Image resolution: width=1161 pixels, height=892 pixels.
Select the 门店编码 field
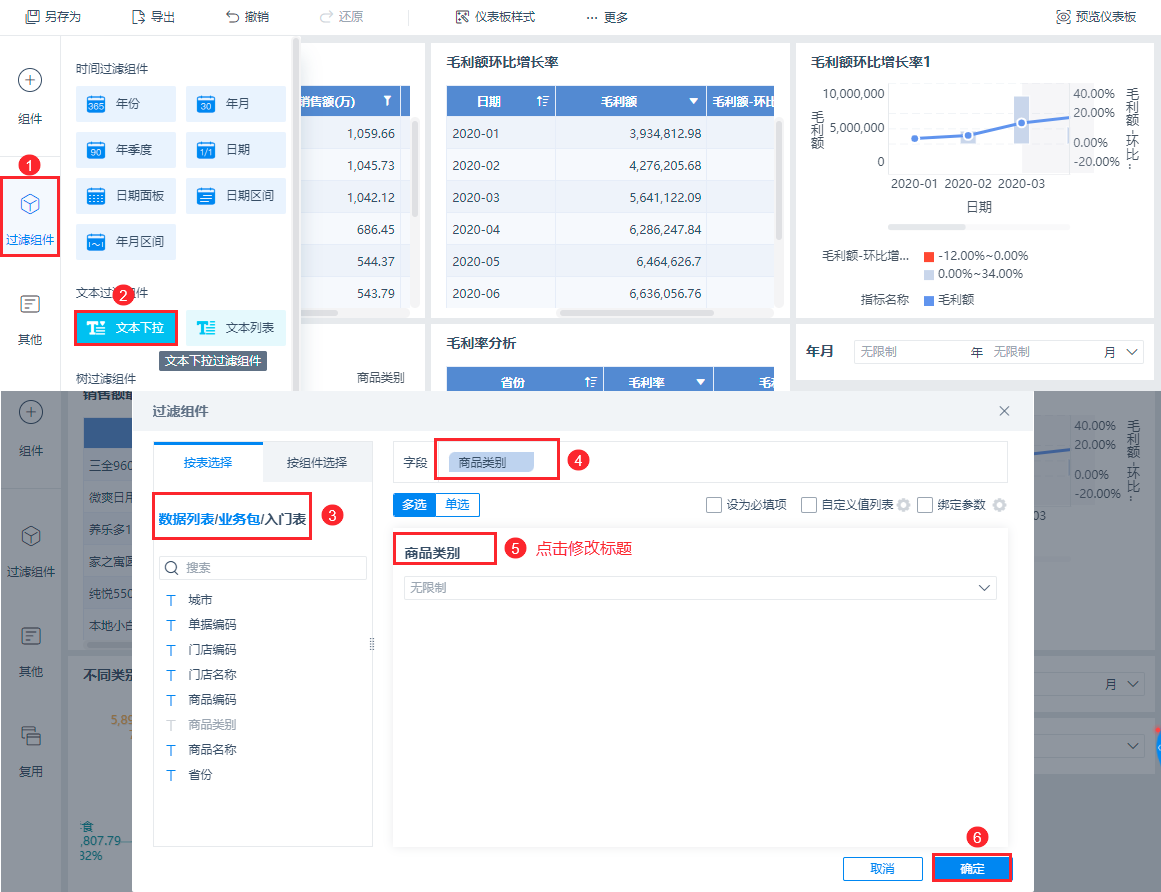[213, 650]
